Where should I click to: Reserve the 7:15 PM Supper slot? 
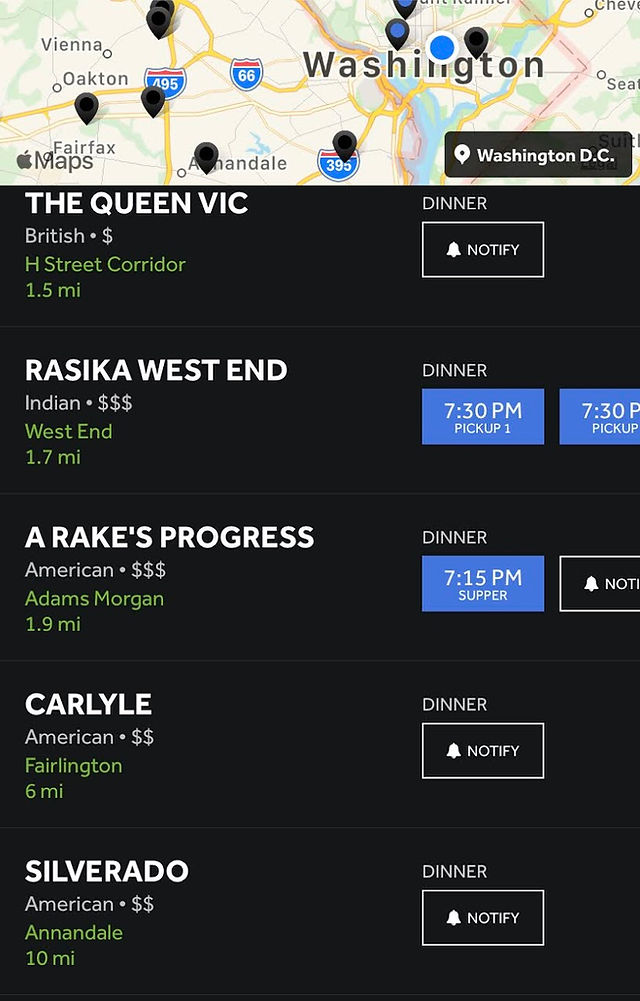483,583
